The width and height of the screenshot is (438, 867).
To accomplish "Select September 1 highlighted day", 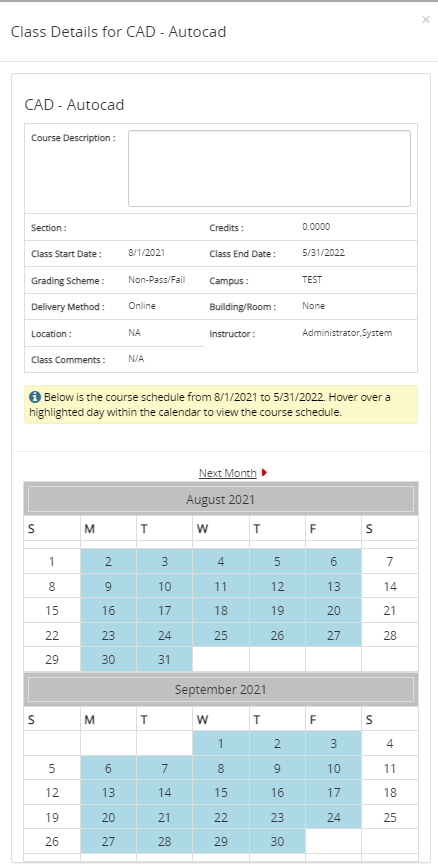I will pyautogui.click(x=221, y=744).
